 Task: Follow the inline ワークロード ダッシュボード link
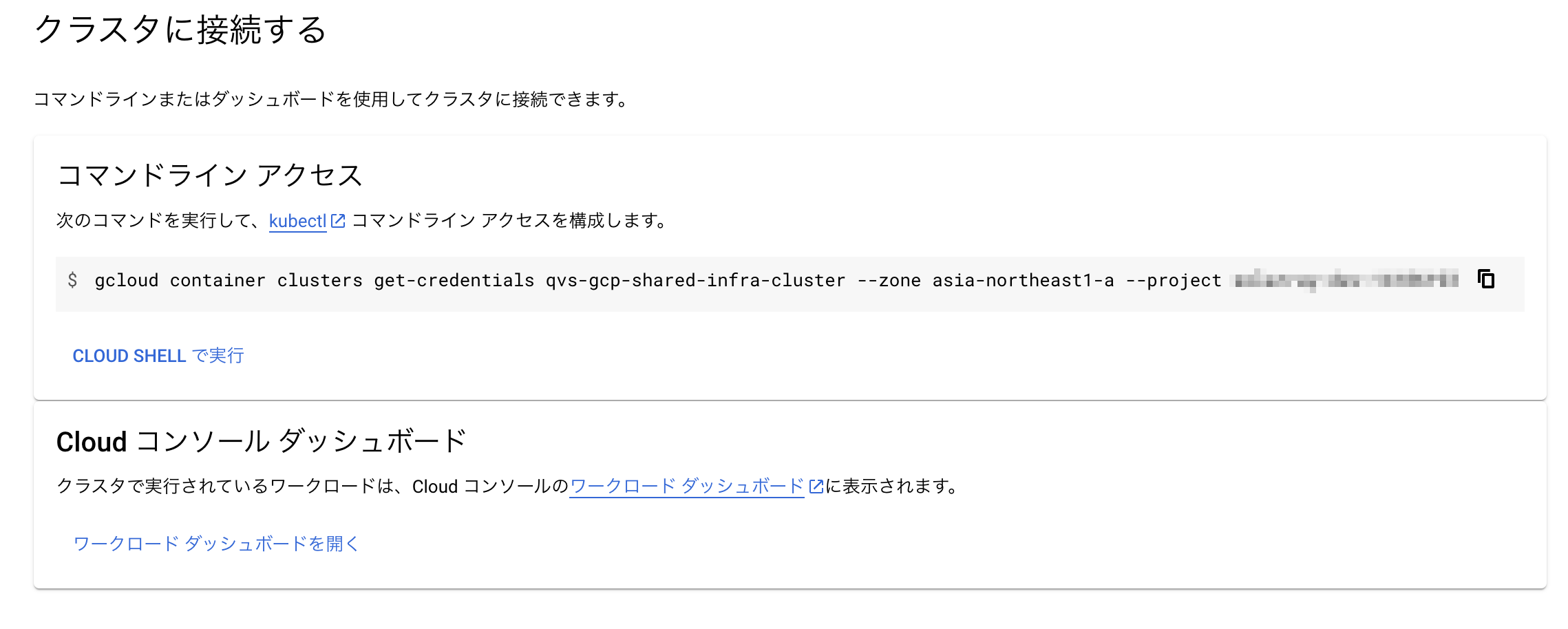click(686, 487)
